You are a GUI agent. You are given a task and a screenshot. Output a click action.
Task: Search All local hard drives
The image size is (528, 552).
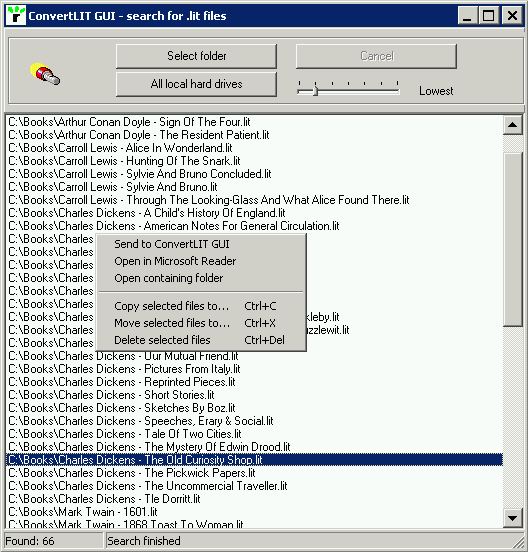[x=196, y=84]
